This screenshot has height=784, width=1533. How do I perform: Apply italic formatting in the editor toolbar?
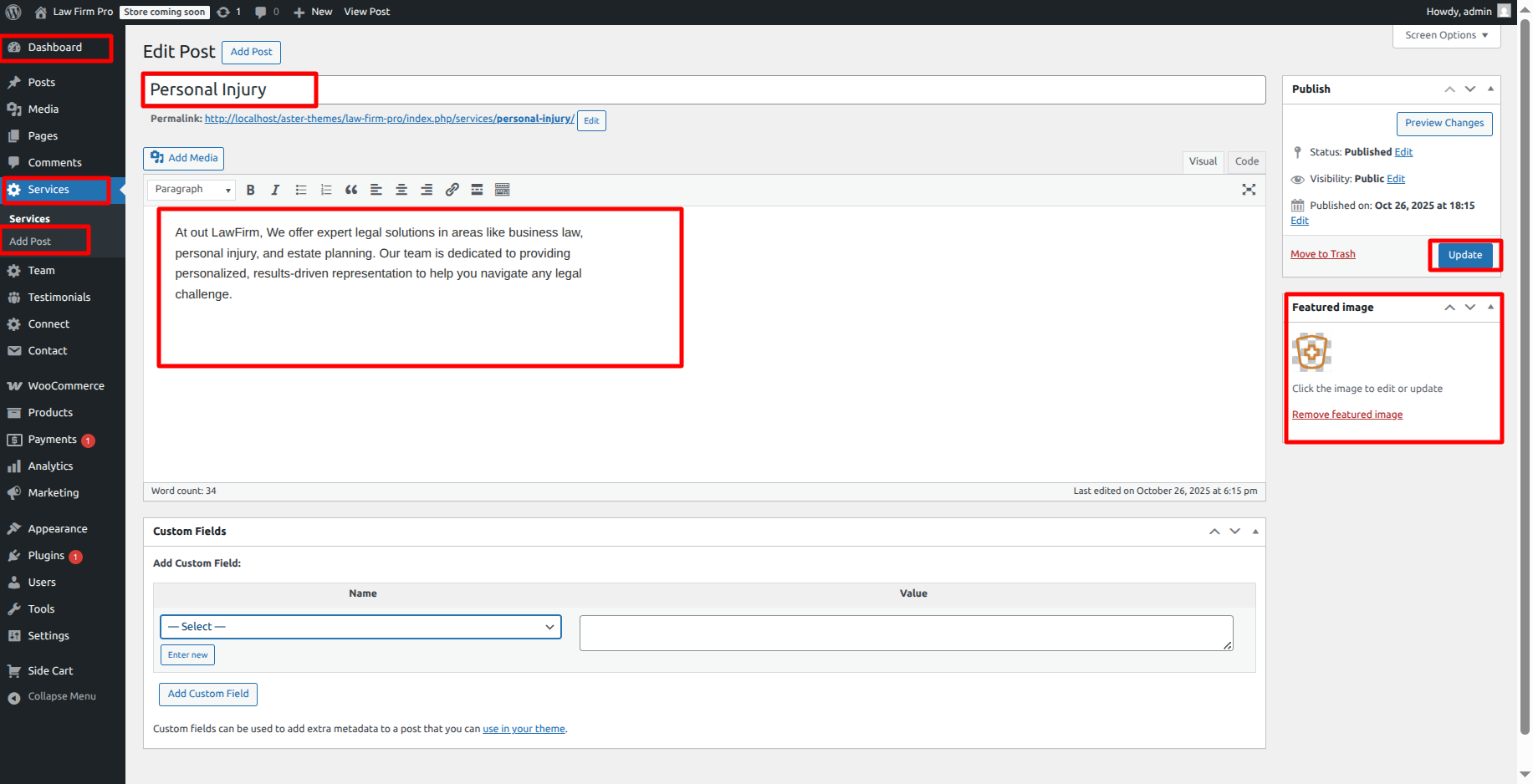(x=275, y=190)
